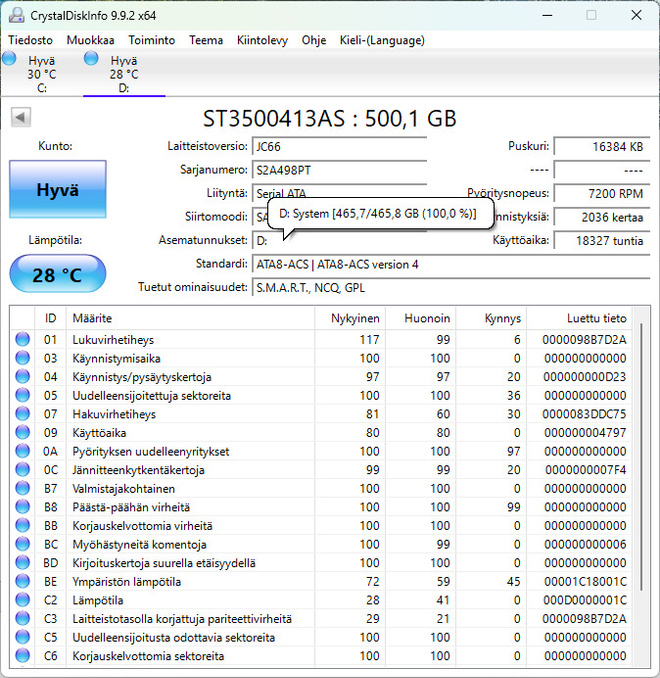The height and width of the screenshot is (678, 660).
Task: Click the Sarjanumero field S2A498PT
Action: (x=339, y=170)
